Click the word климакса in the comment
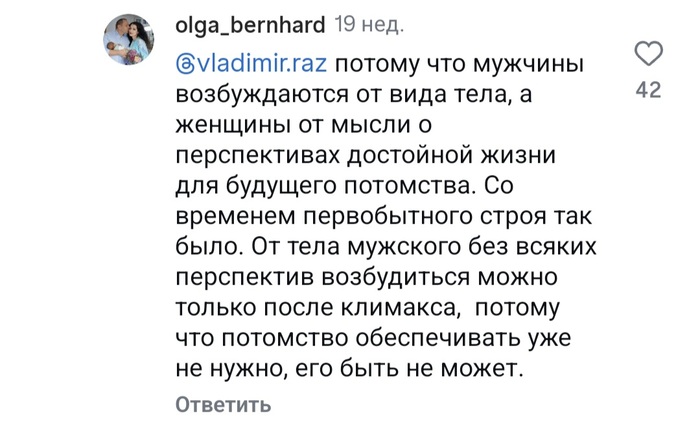700x439 pixels. tap(401, 308)
